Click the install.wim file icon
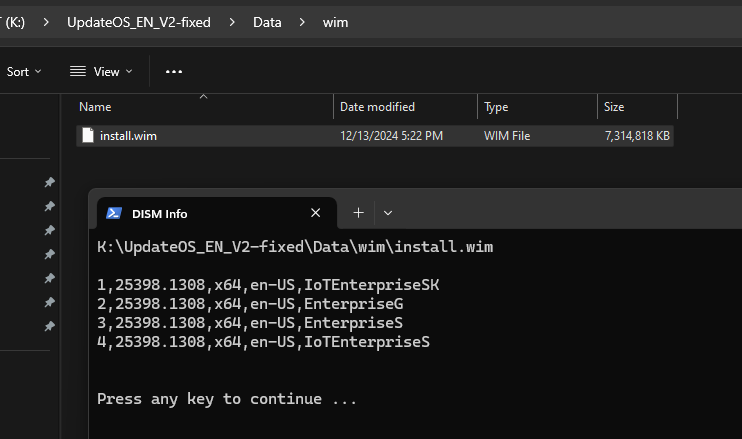This screenshot has width=742, height=439. (x=88, y=136)
